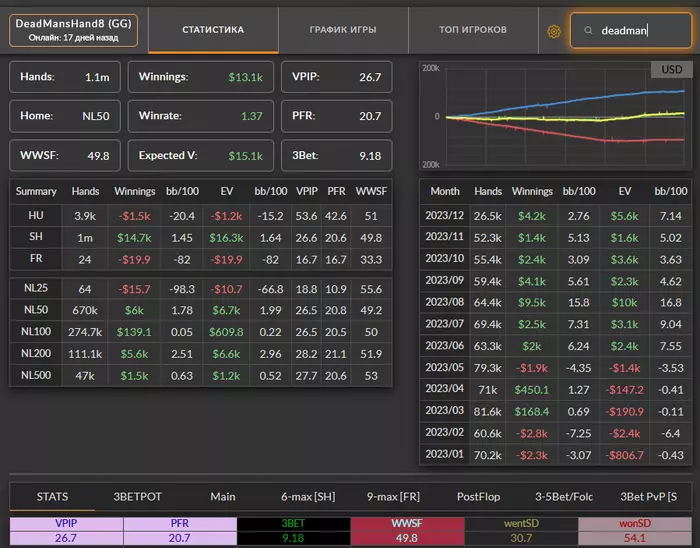Open the Main stats tab
700x548 pixels.
click(223, 497)
